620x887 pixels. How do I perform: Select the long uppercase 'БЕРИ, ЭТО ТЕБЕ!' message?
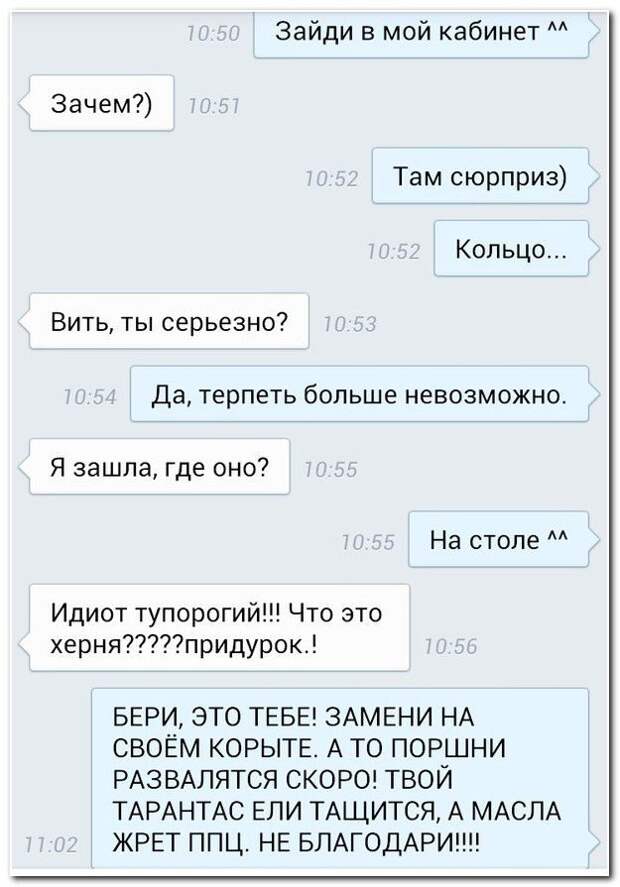coord(340,778)
